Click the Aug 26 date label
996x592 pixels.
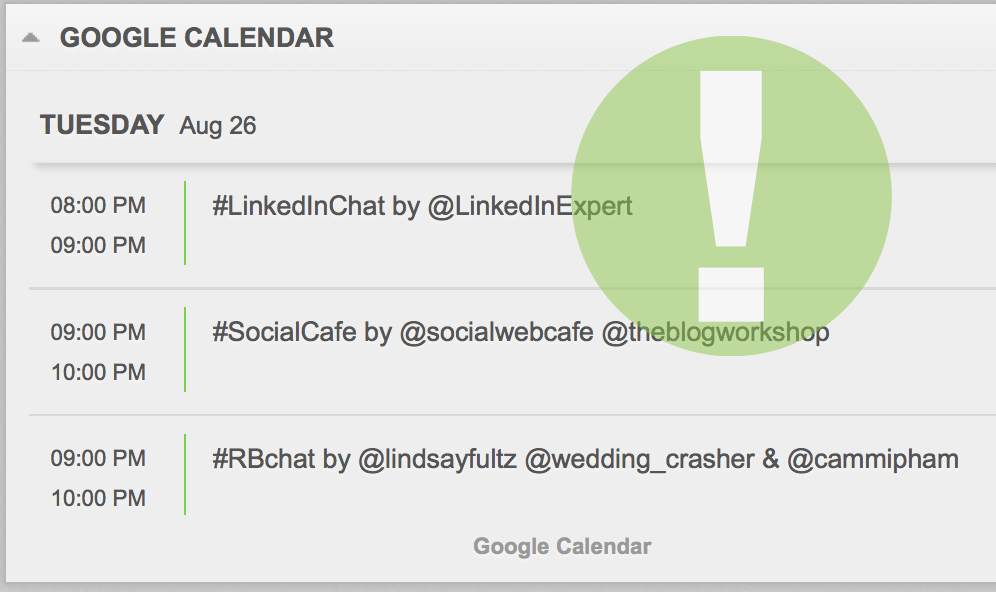[x=218, y=126]
